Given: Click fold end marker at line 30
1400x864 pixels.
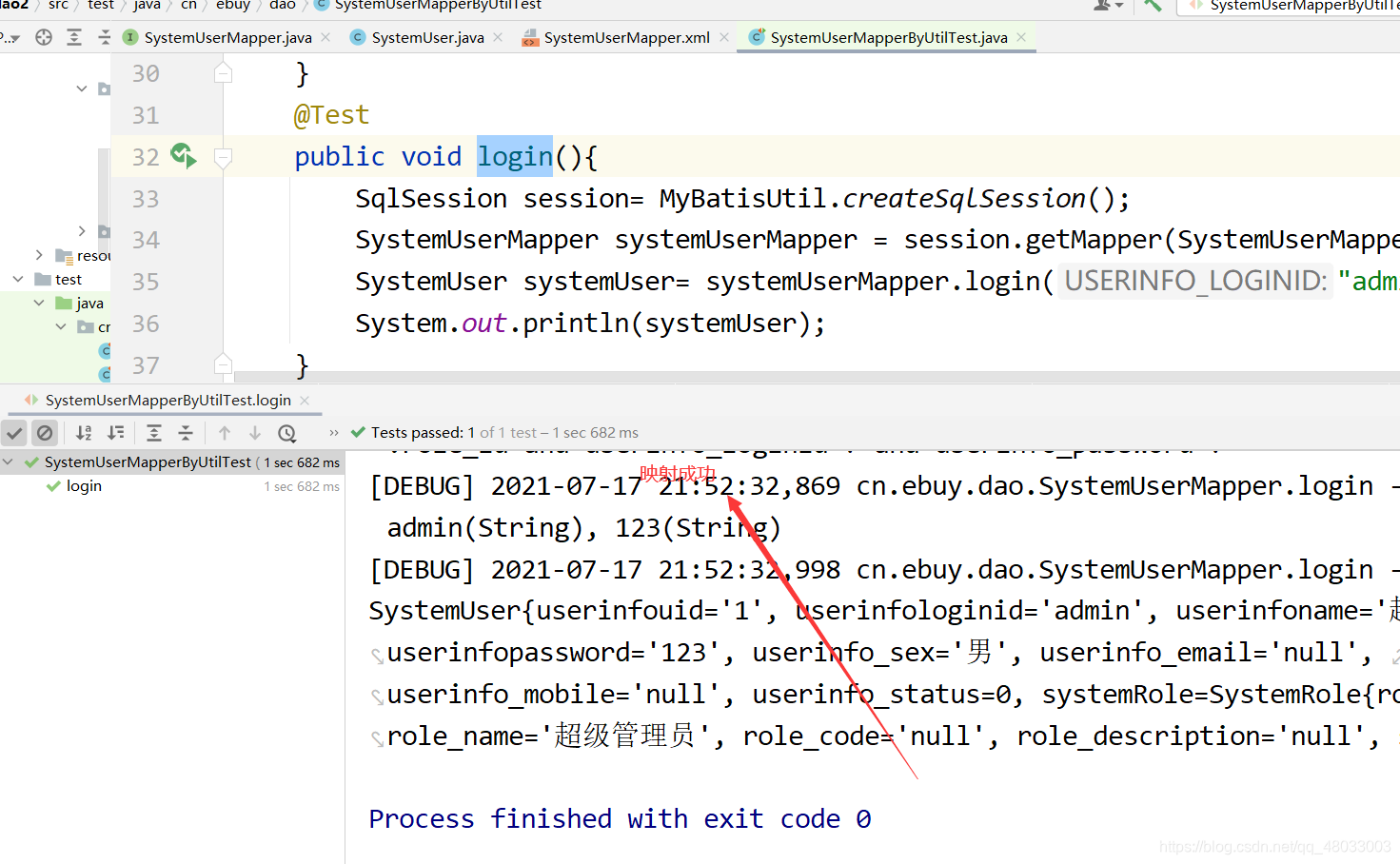Looking at the screenshot, I should [224, 73].
